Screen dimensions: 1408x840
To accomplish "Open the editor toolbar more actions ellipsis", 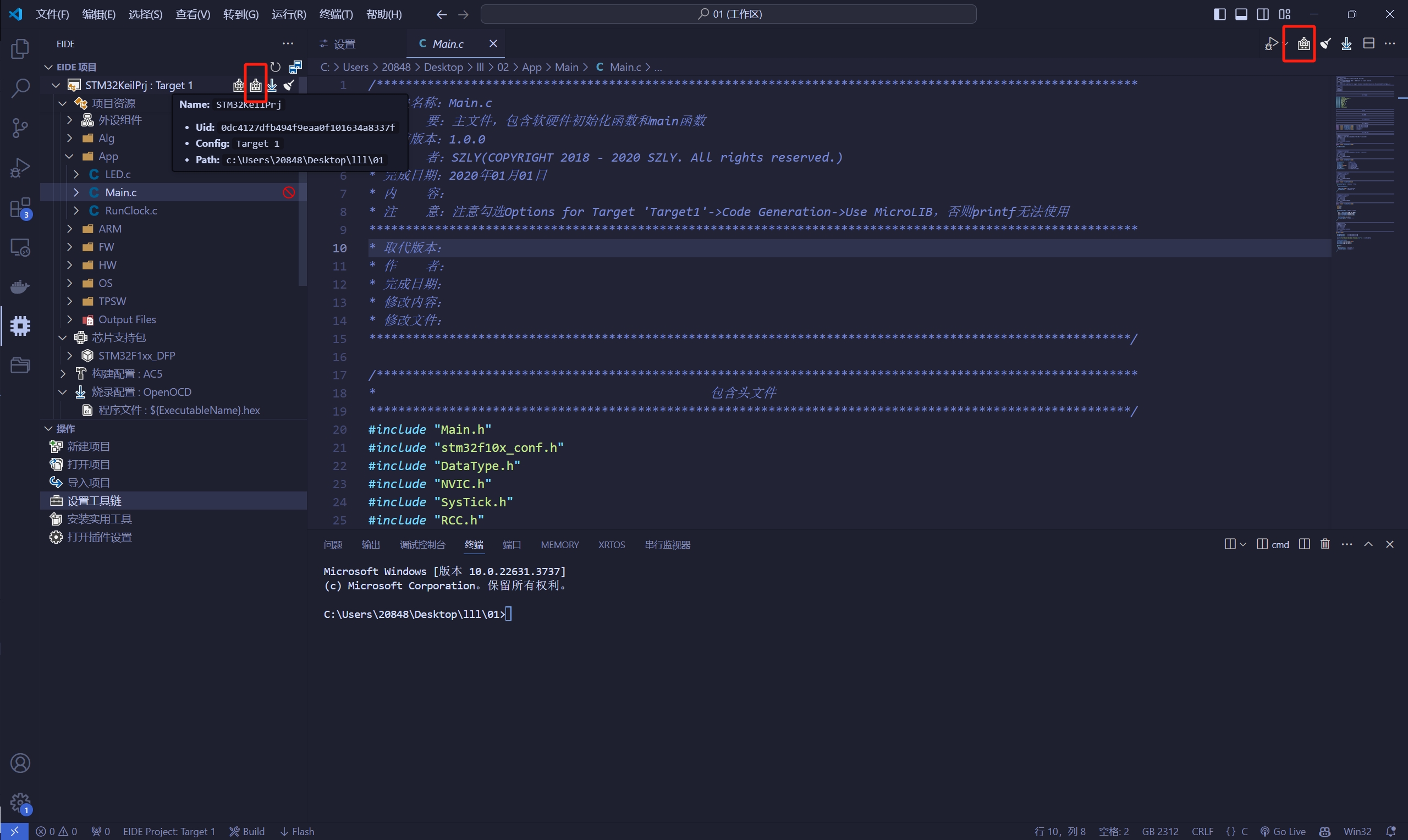I will pos(1390,43).
